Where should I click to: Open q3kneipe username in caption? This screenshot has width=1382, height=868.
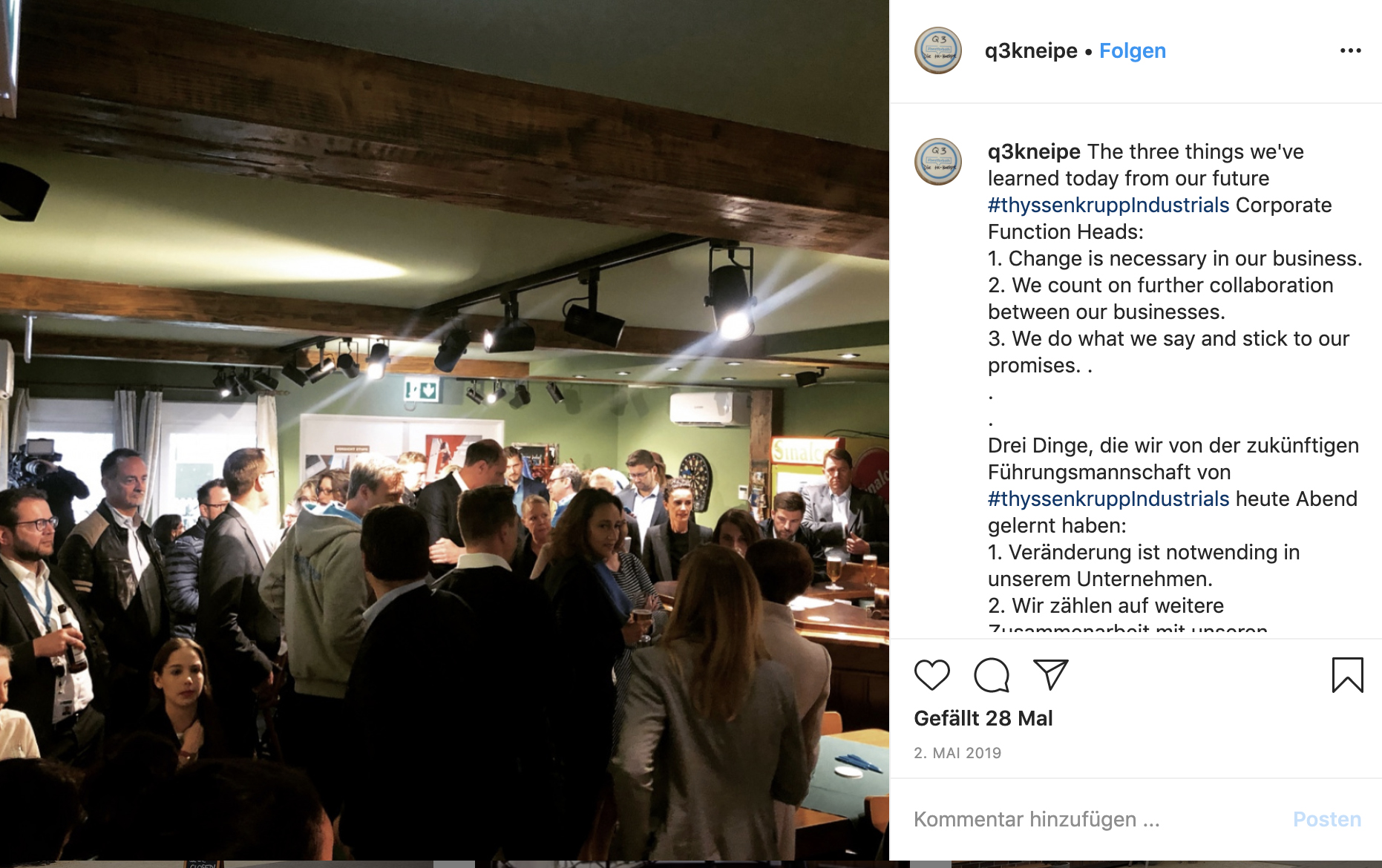tap(1034, 151)
